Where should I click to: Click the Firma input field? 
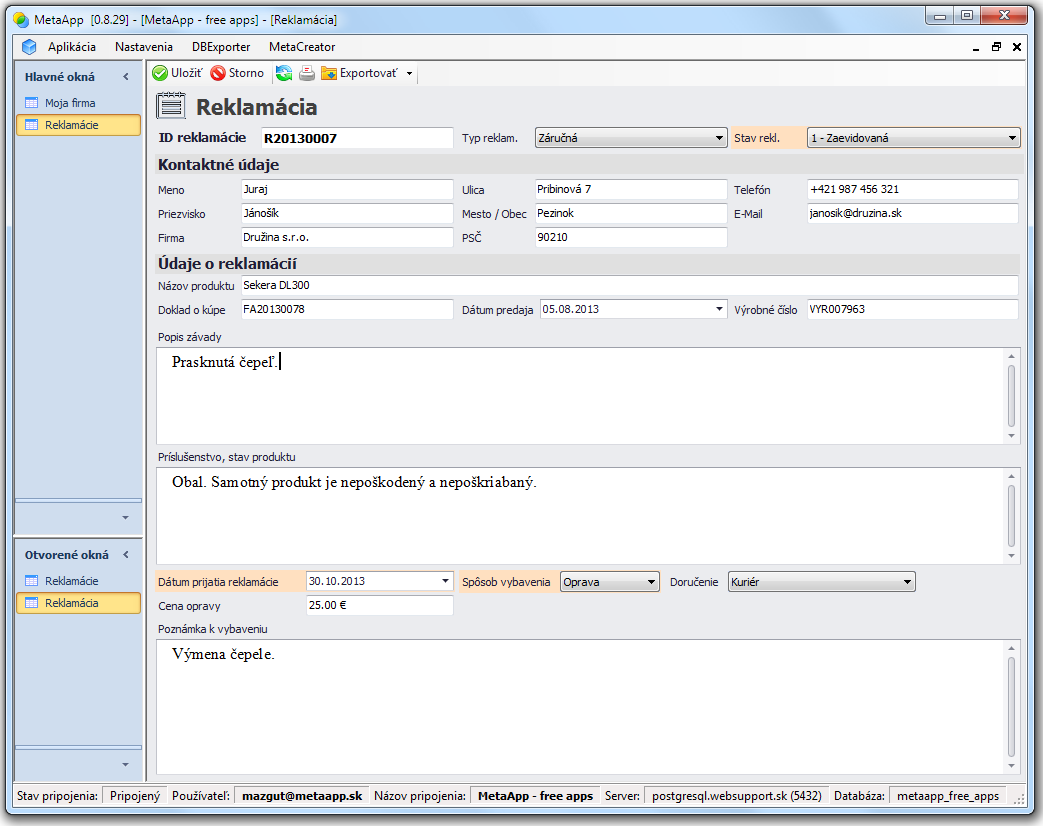pyautogui.click(x=347, y=237)
